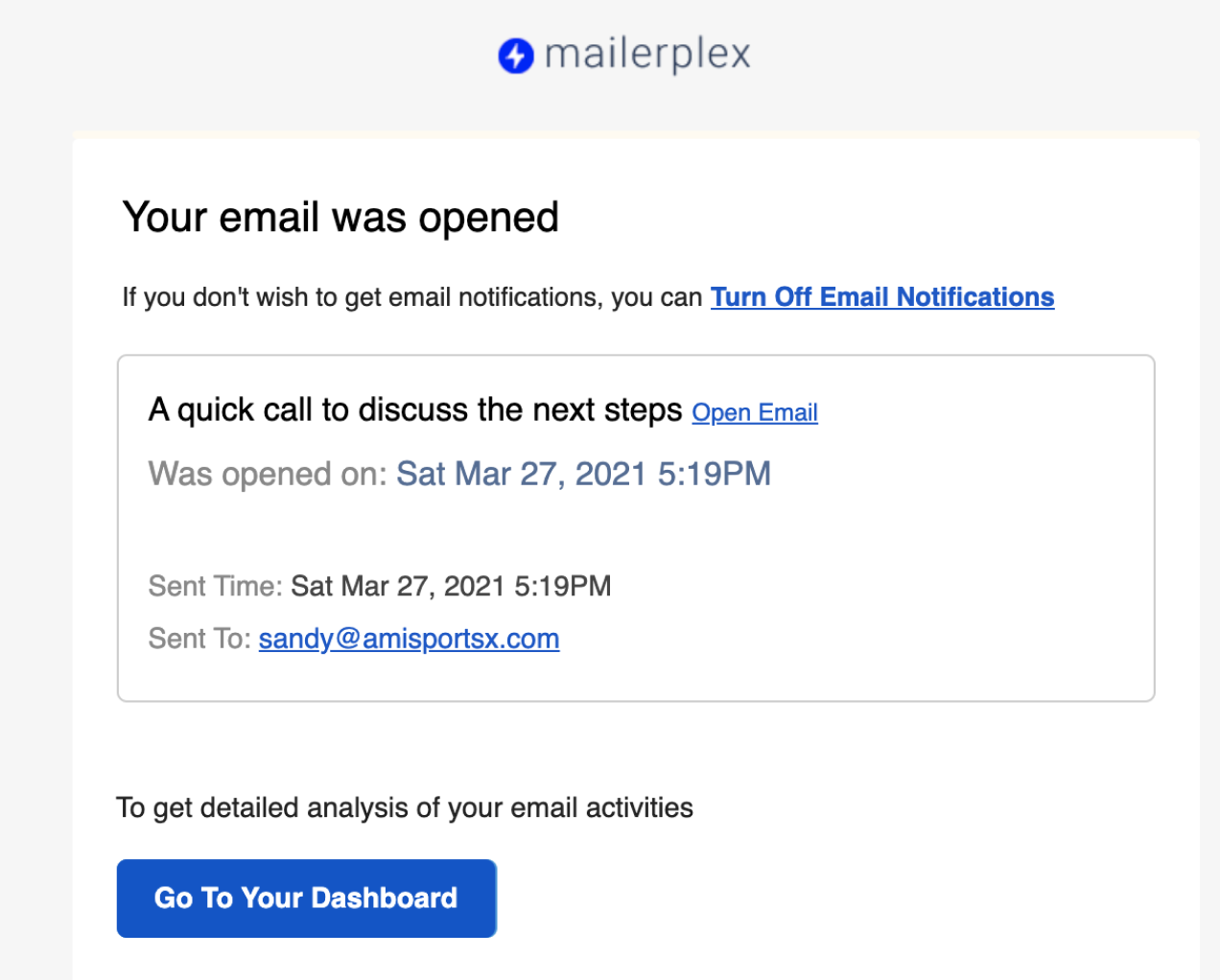The image size is (1220, 980).
Task: Click the "If you don't wish to get email notifications" text
Action: (411, 297)
